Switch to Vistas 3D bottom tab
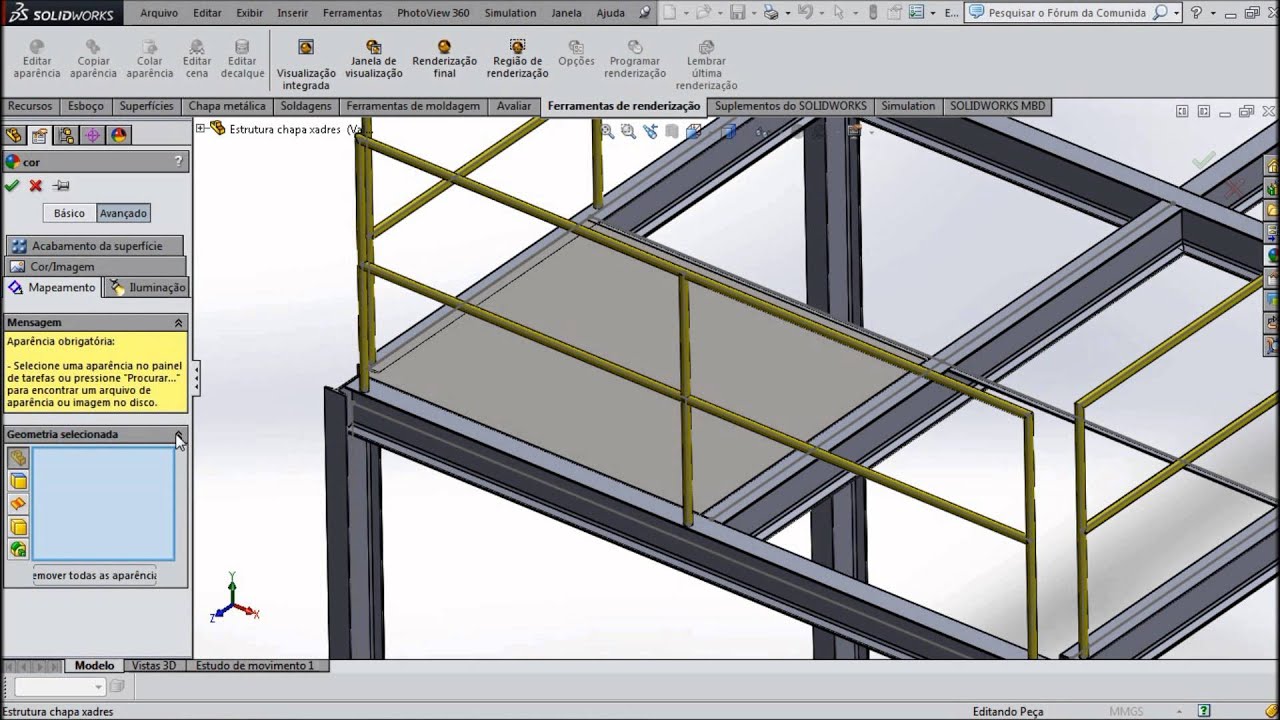This screenshot has width=1280, height=720. coord(154,665)
